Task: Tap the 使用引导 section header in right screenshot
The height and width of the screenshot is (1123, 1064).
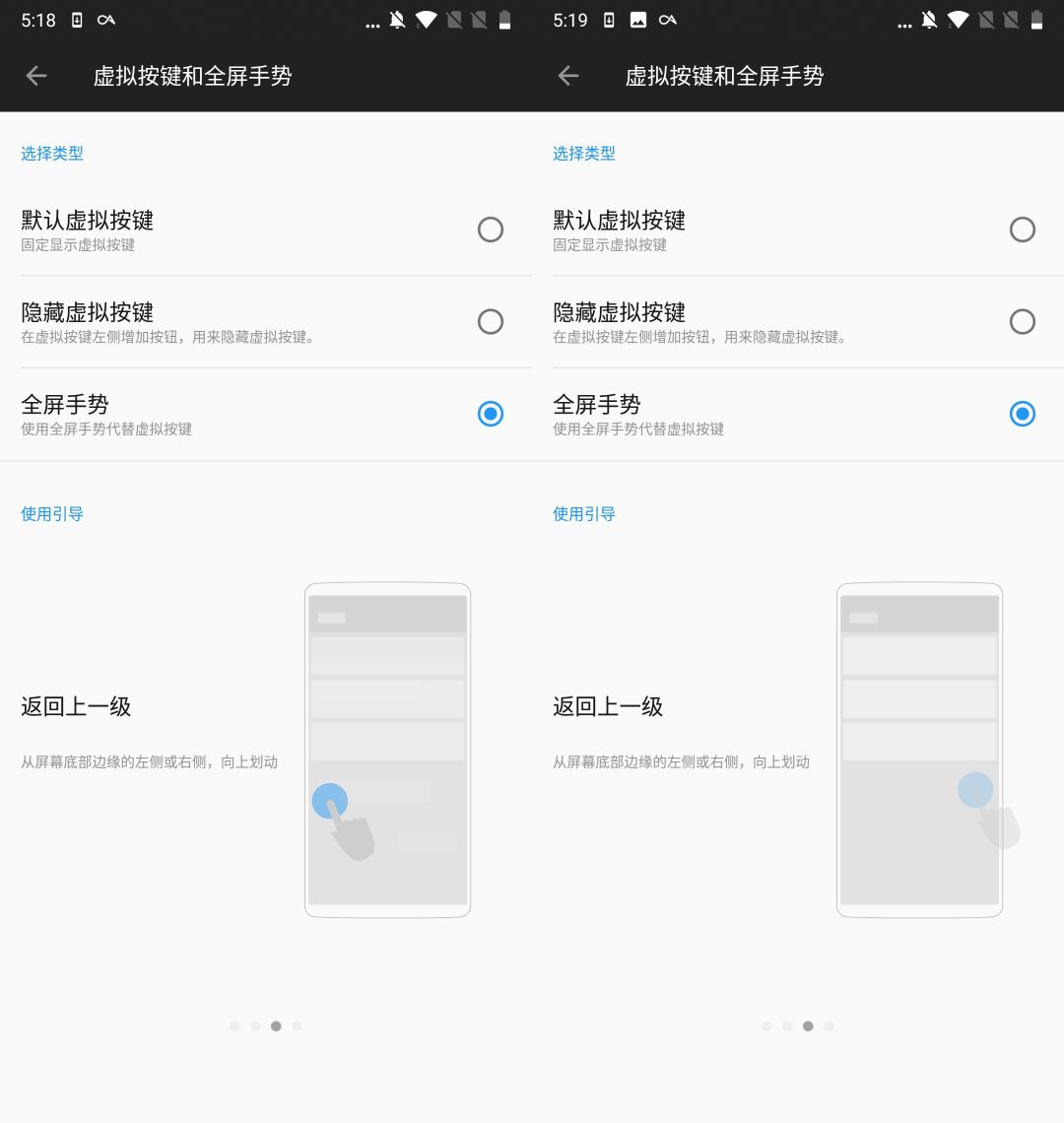Action: [583, 513]
